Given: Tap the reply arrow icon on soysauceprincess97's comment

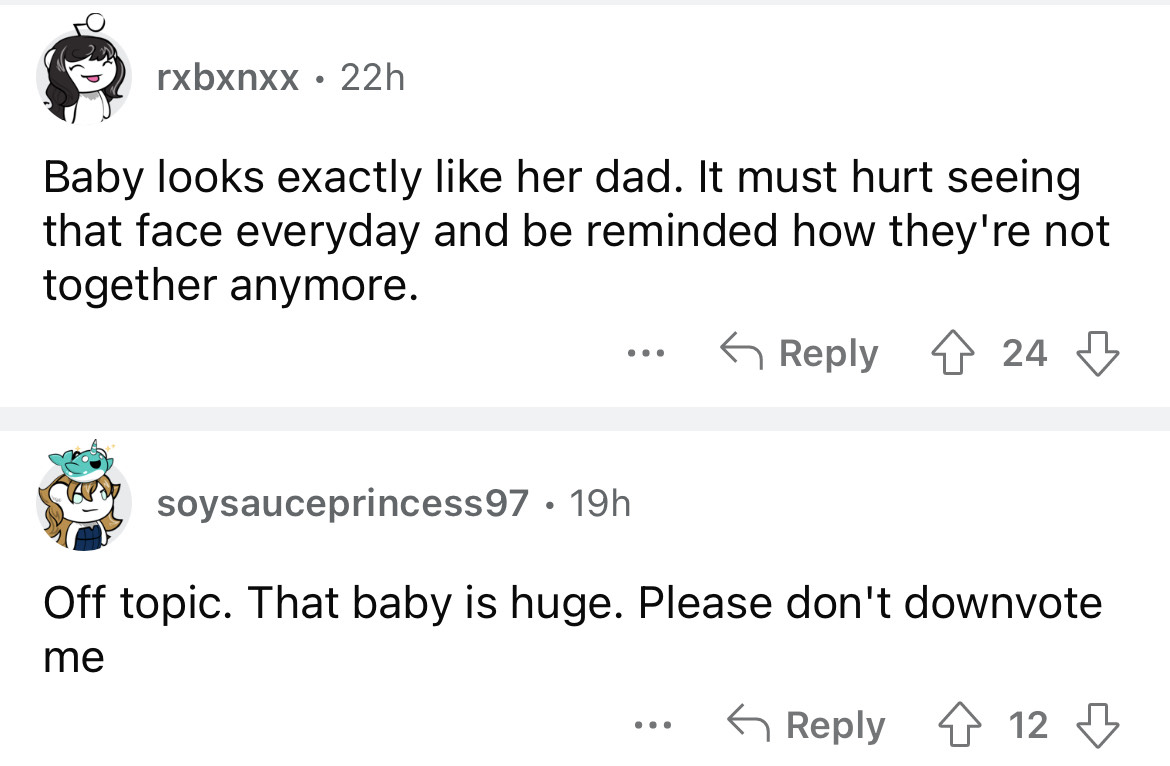Looking at the screenshot, I should [x=747, y=724].
